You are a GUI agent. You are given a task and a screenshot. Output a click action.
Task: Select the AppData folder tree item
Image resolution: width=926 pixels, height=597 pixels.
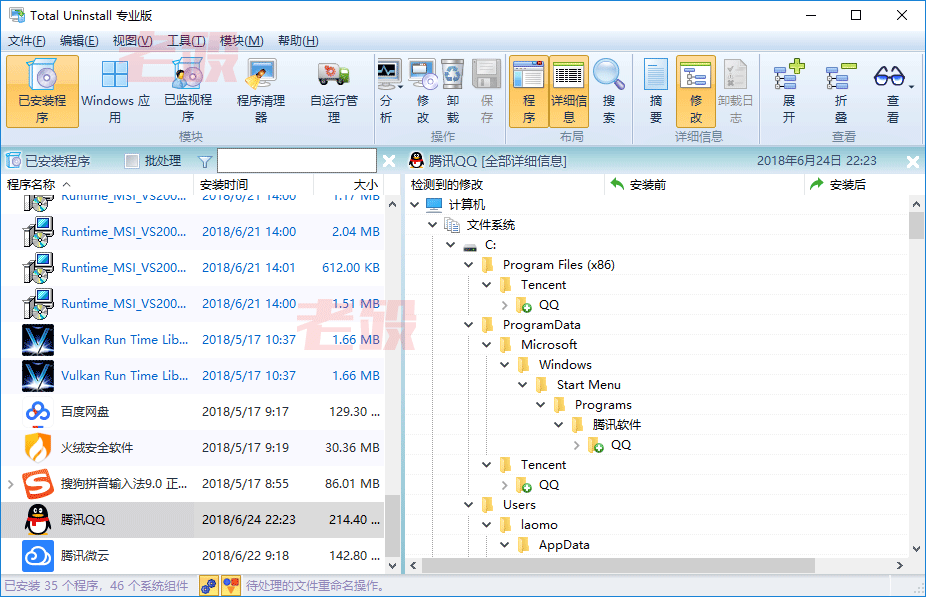pos(564,545)
